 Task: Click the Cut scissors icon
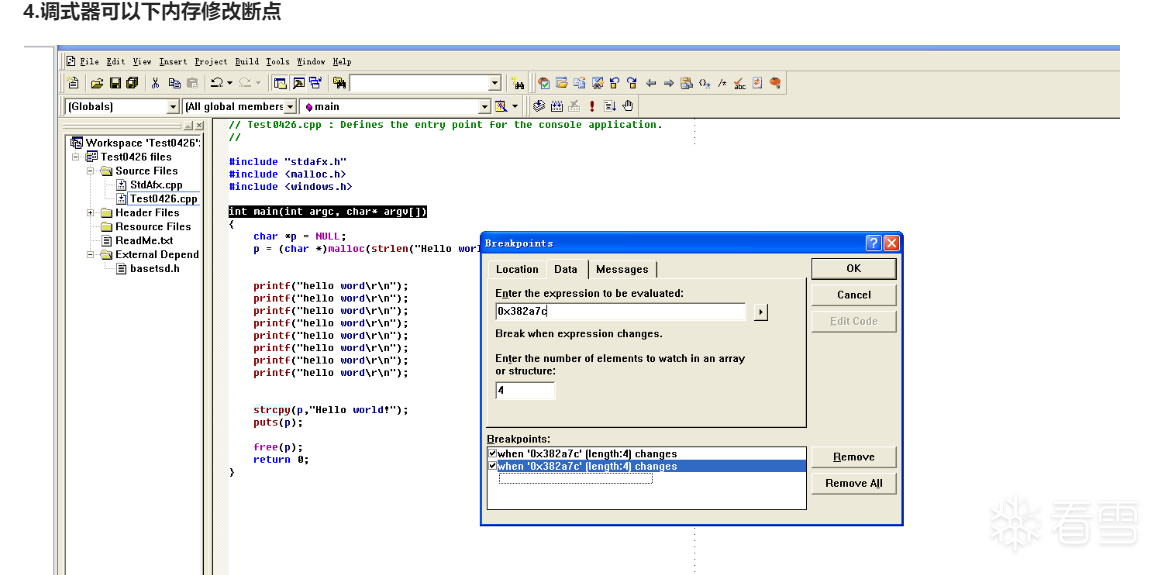(x=155, y=83)
